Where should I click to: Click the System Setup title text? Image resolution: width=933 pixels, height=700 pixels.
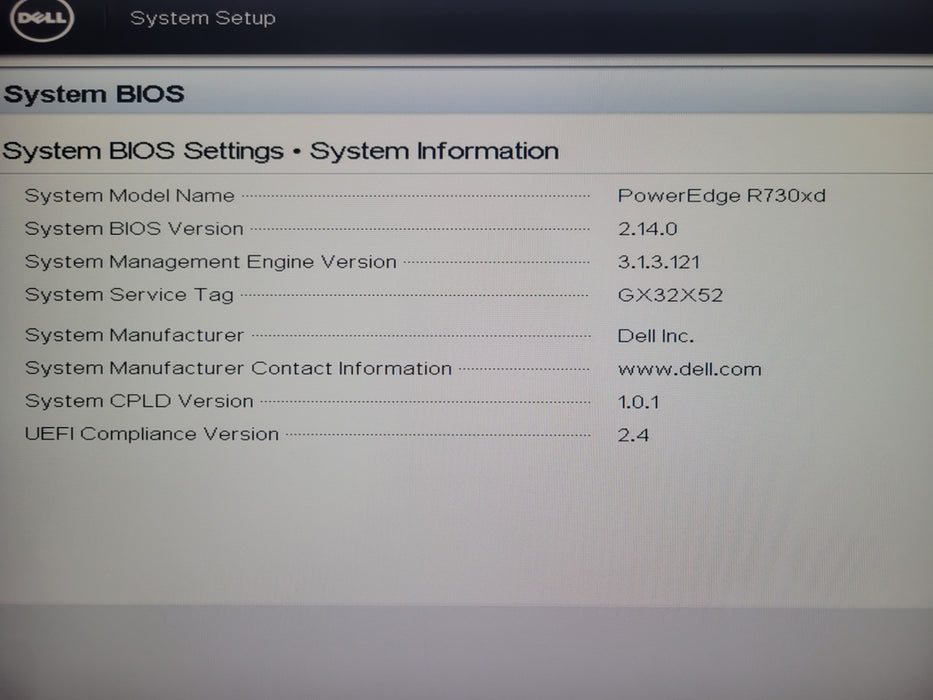click(x=203, y=18)
